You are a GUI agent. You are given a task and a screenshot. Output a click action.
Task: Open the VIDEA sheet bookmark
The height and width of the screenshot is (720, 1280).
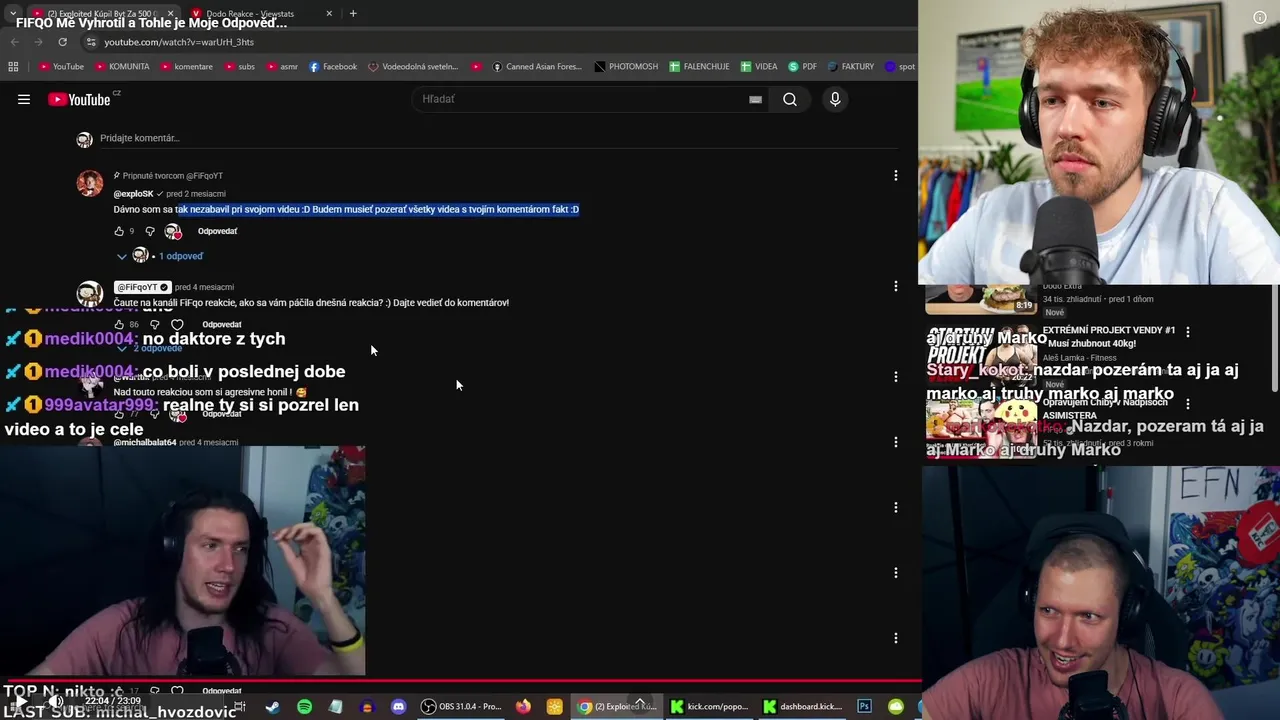coord(759,66)
